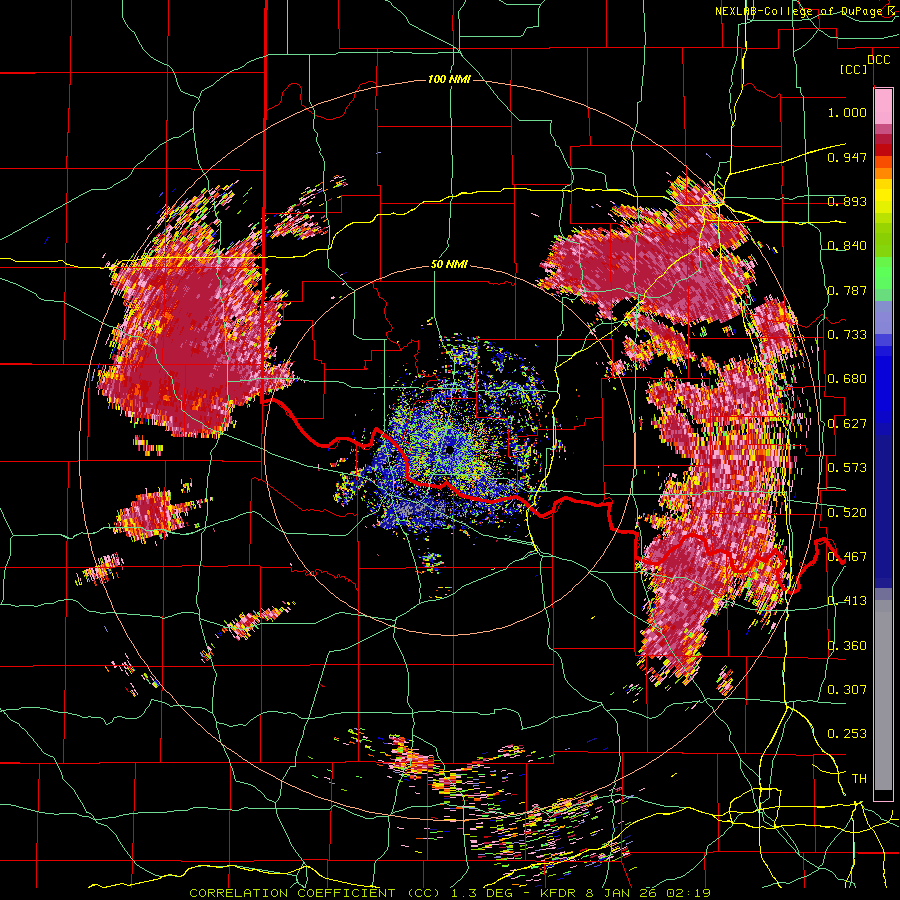Pick the light pink band atop the color bar

[x=883, y=106]
